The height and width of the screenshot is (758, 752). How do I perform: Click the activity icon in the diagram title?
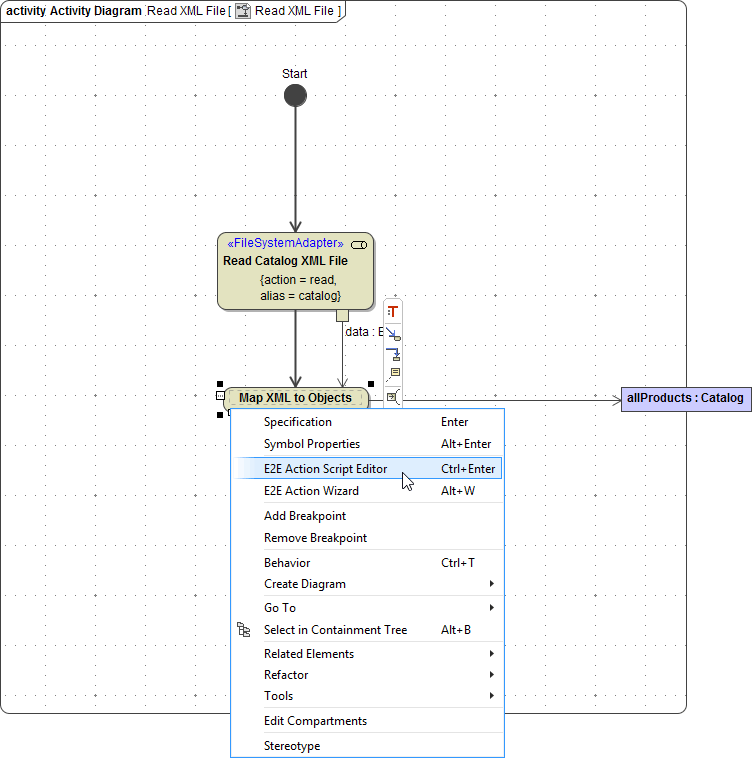tap(242, 11)
